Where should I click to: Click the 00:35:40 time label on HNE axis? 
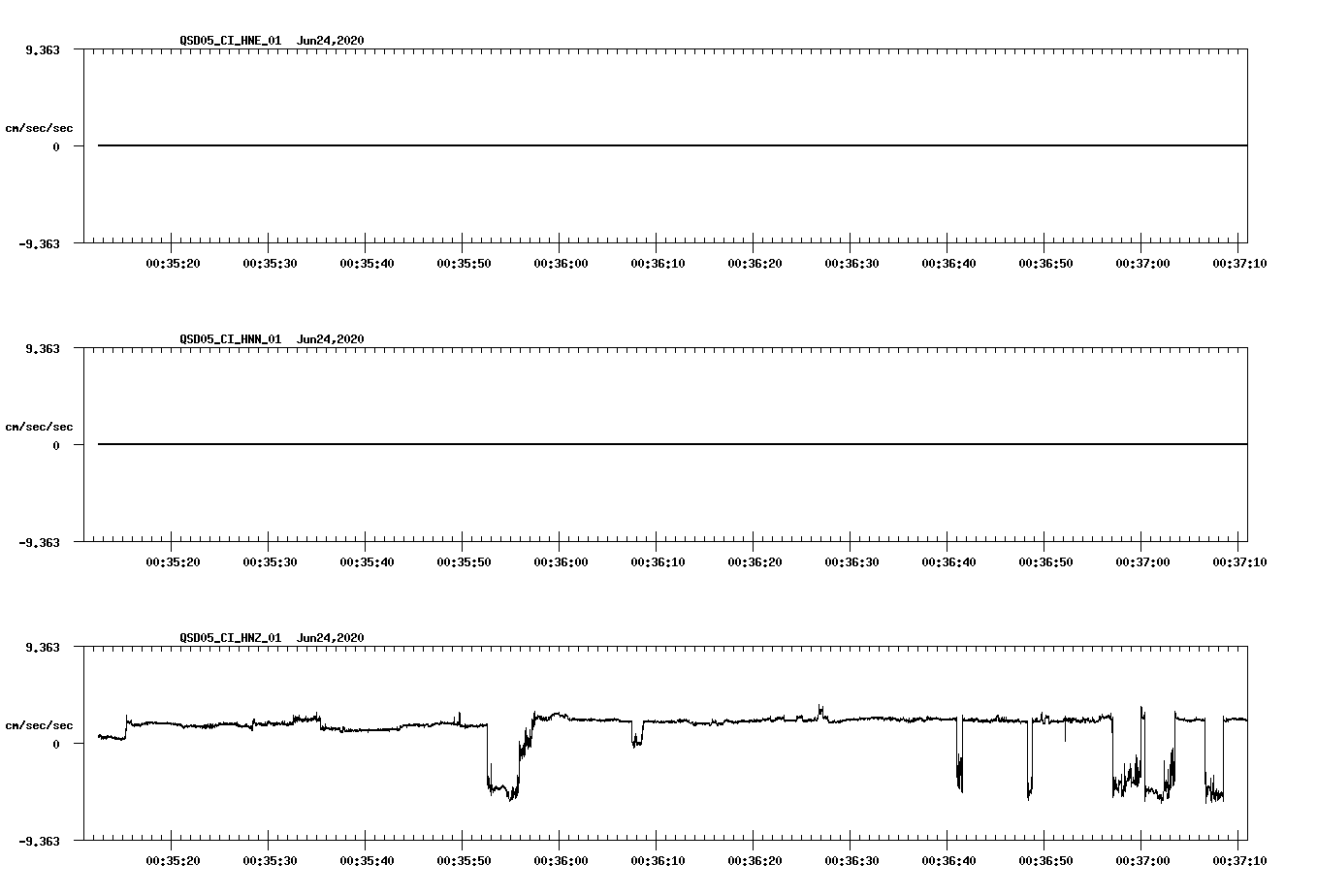click(367, 263)
